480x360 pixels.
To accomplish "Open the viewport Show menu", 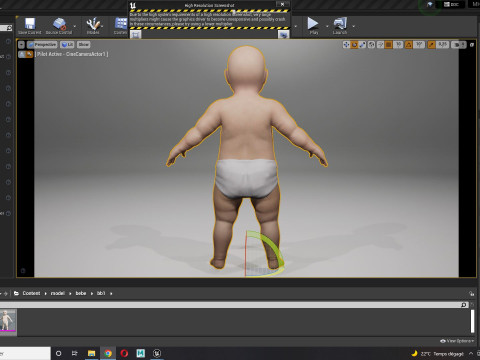I will tap(83, 44).
